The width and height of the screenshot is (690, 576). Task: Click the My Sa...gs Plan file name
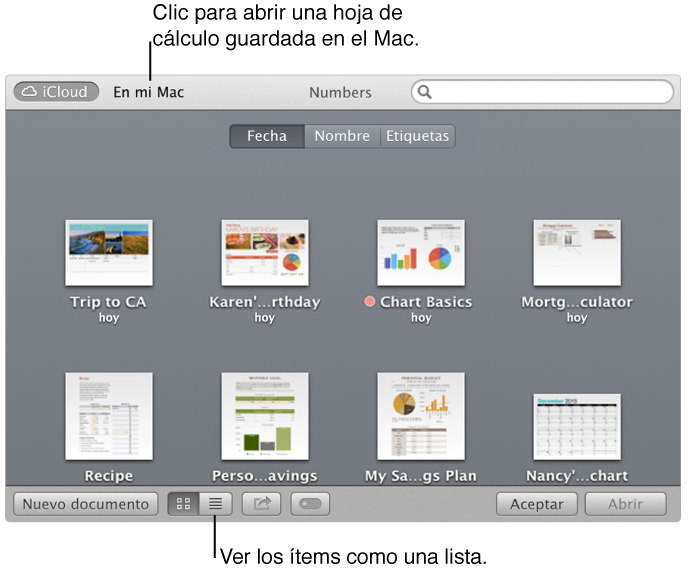(421, 476)
